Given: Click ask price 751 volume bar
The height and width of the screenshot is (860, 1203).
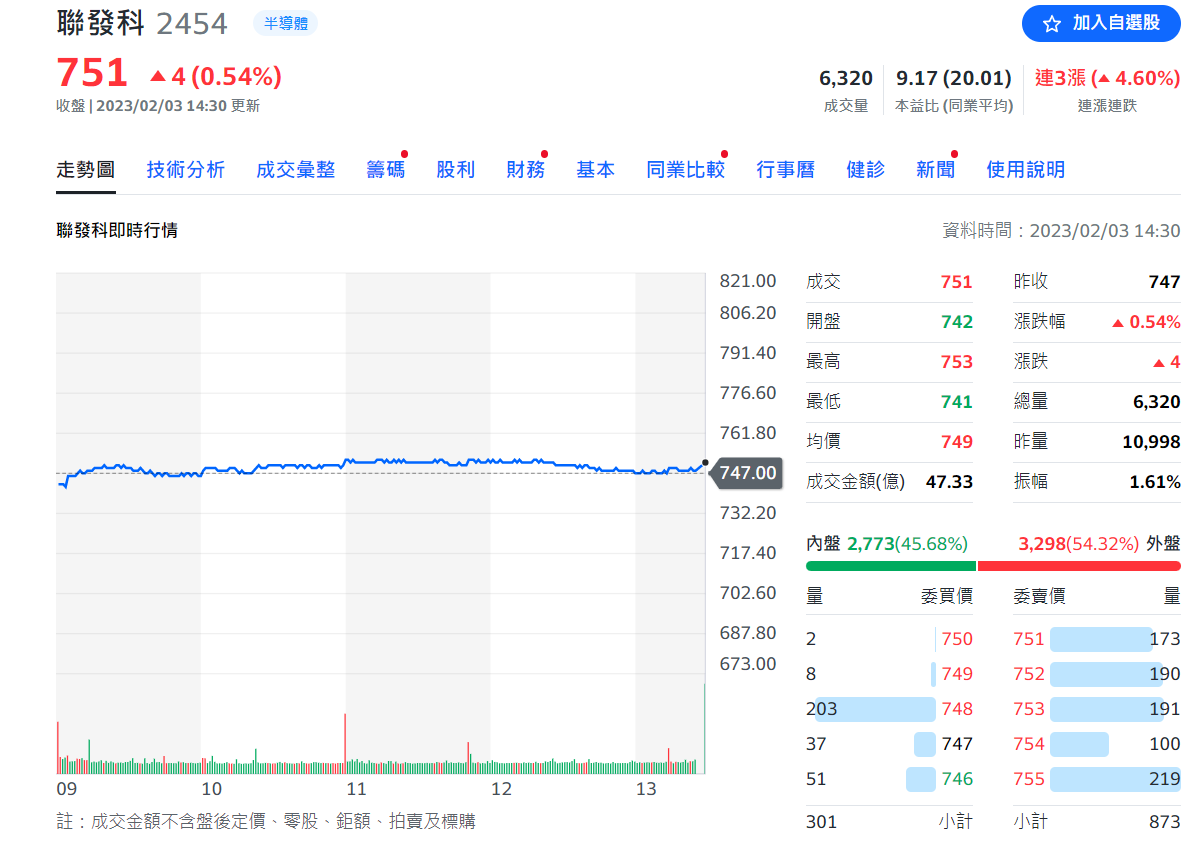Looking at the screenshot, I should point(1102,639).
